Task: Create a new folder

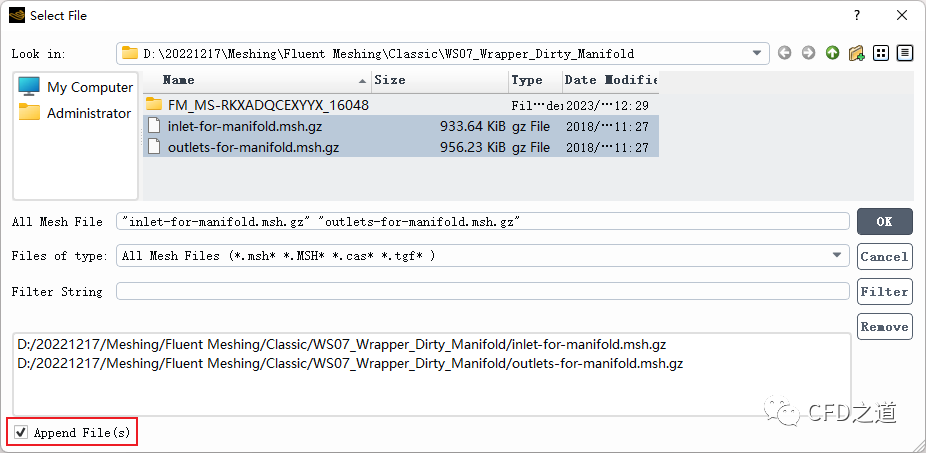Action: click(x=856, y=53)
